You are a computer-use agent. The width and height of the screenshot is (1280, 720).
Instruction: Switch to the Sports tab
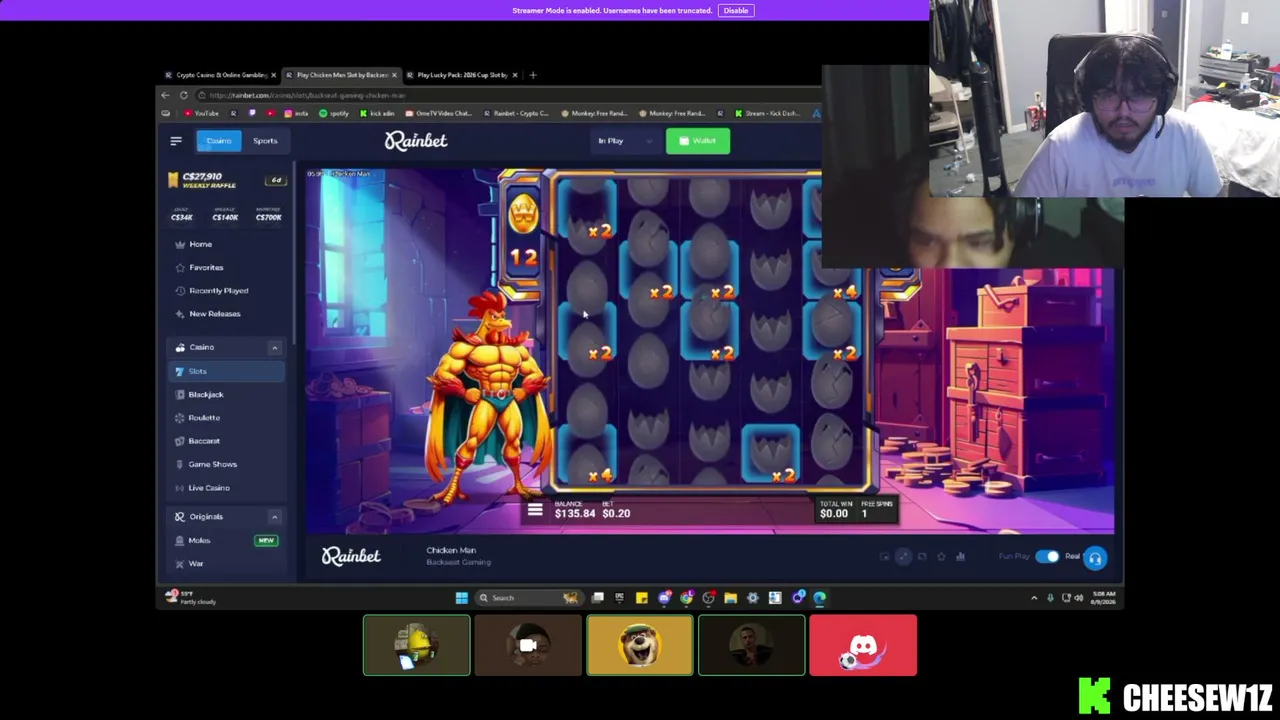[x=265, y=141]
